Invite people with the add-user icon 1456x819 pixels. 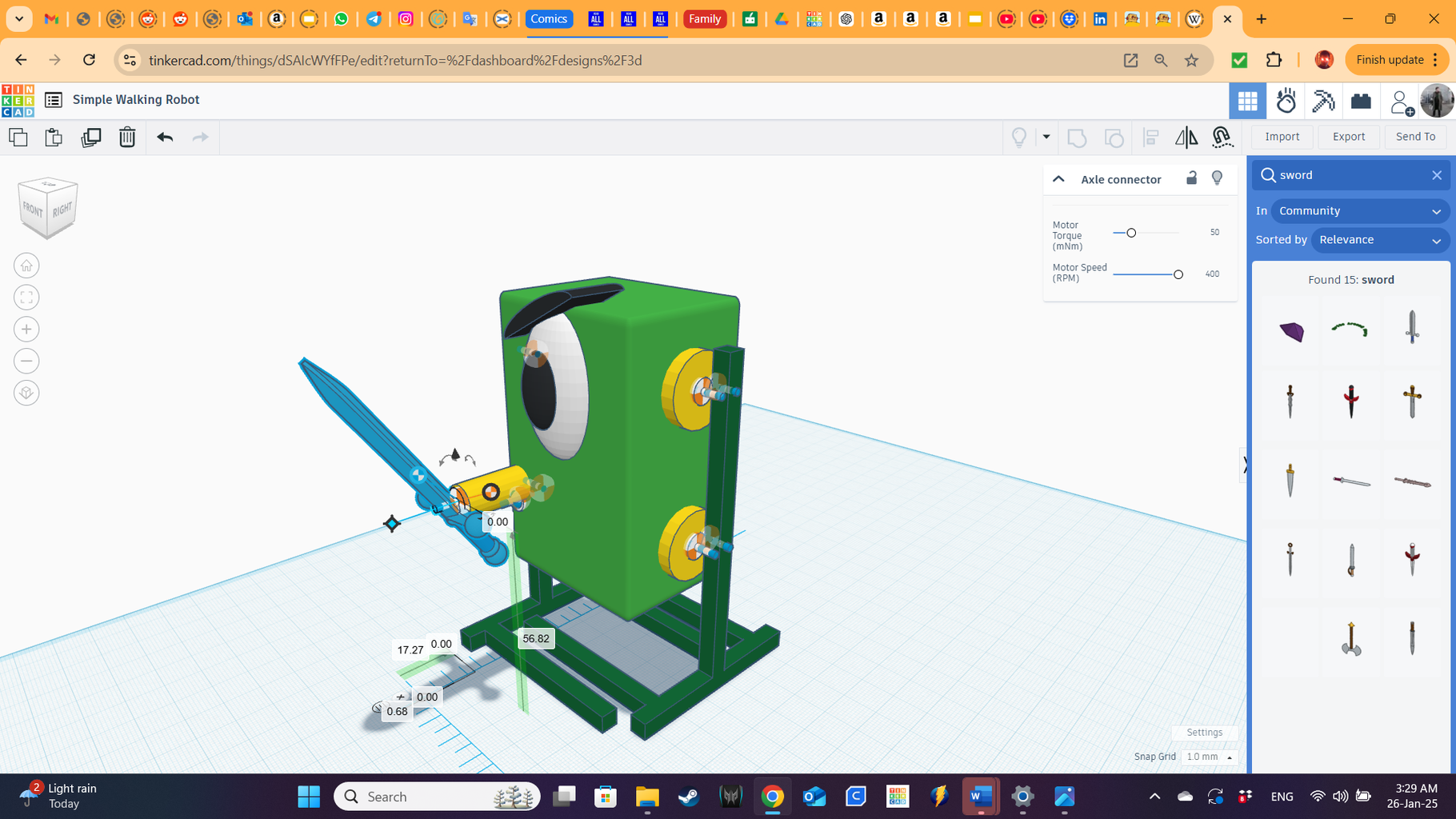(x=1401, y=102)
